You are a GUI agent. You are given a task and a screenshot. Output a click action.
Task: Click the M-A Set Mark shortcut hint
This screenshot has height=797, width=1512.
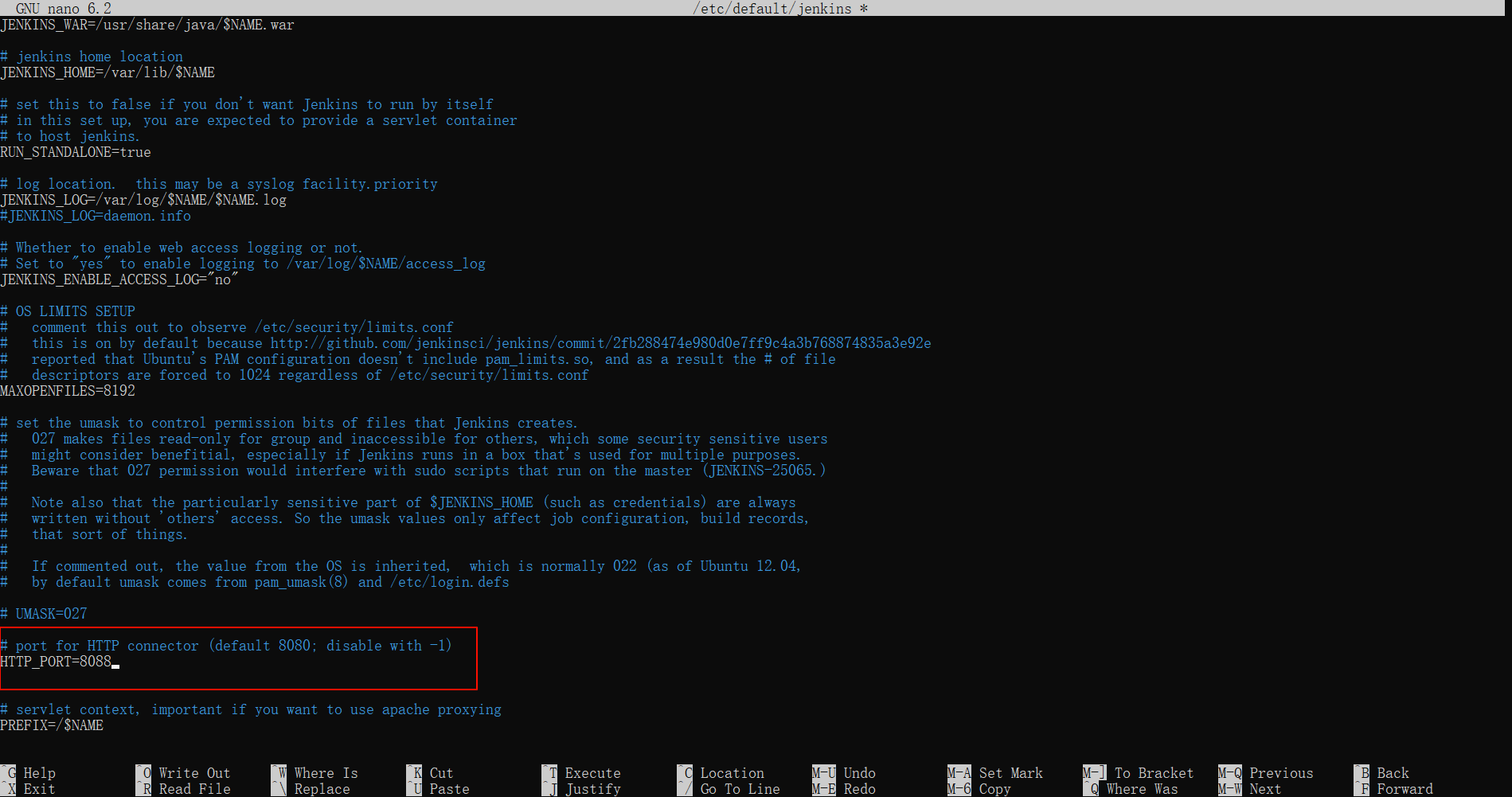995,773
